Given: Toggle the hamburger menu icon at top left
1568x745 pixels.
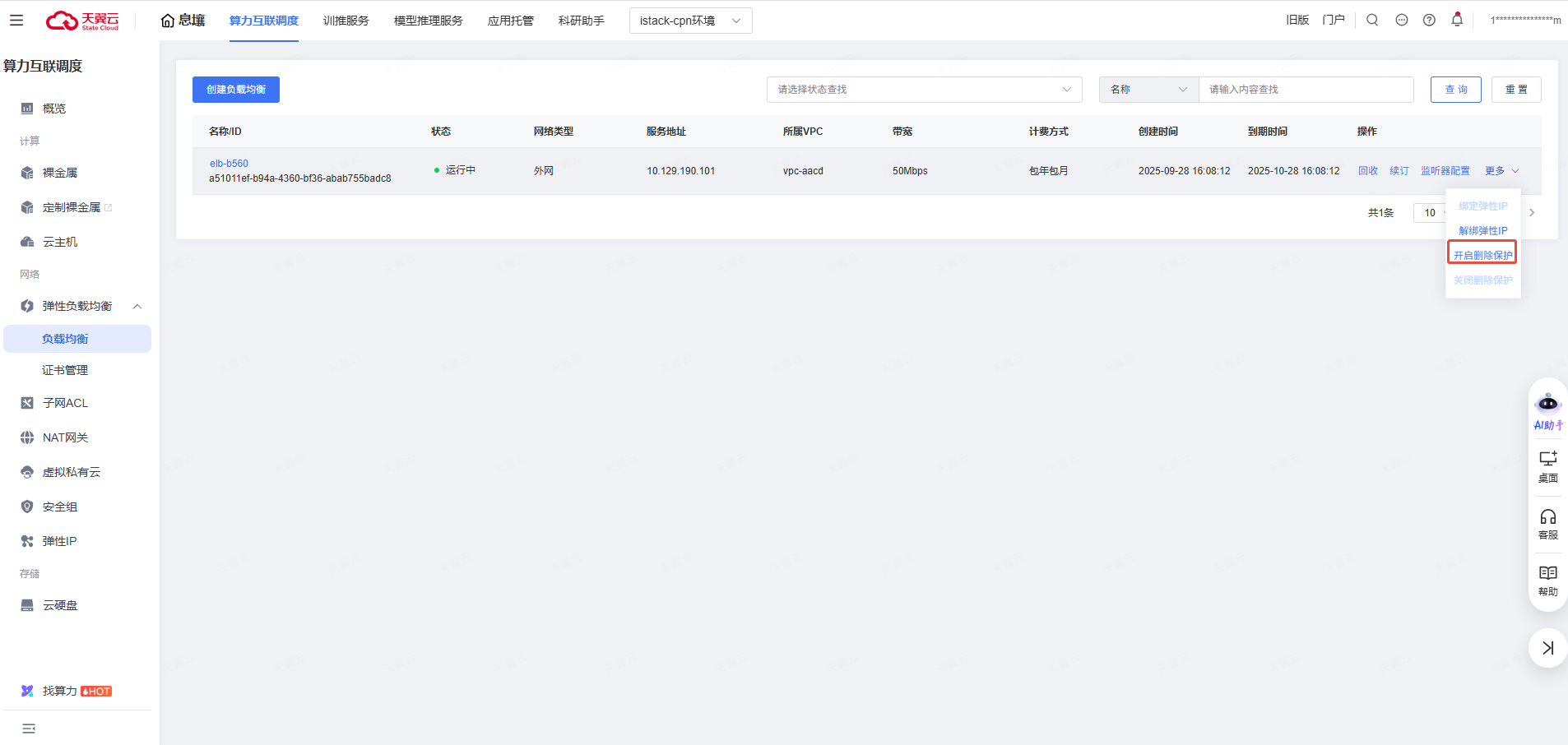Looking at the screenshot, I should pos(16,21).
